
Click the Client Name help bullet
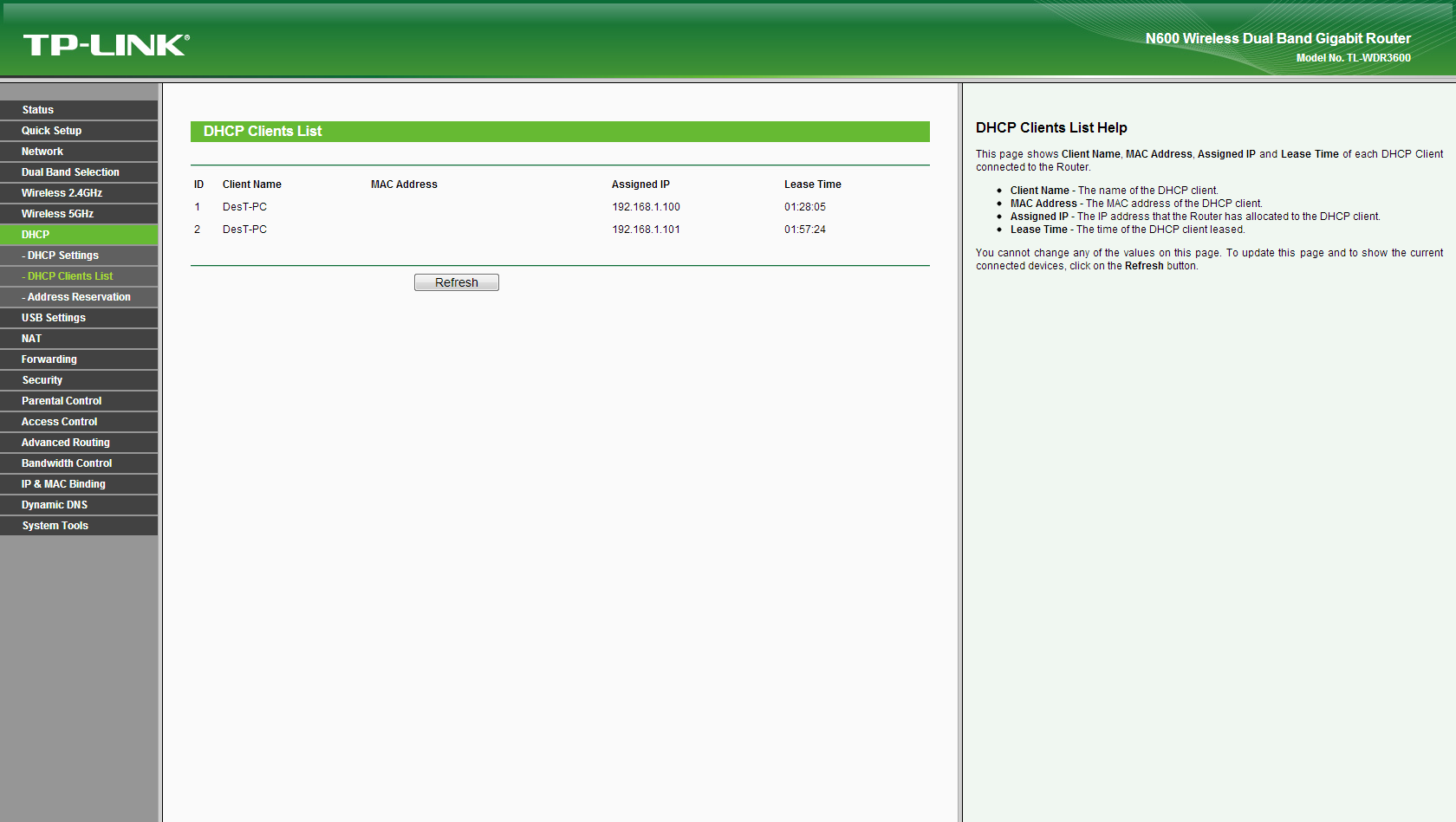(x=1114, y=191)
